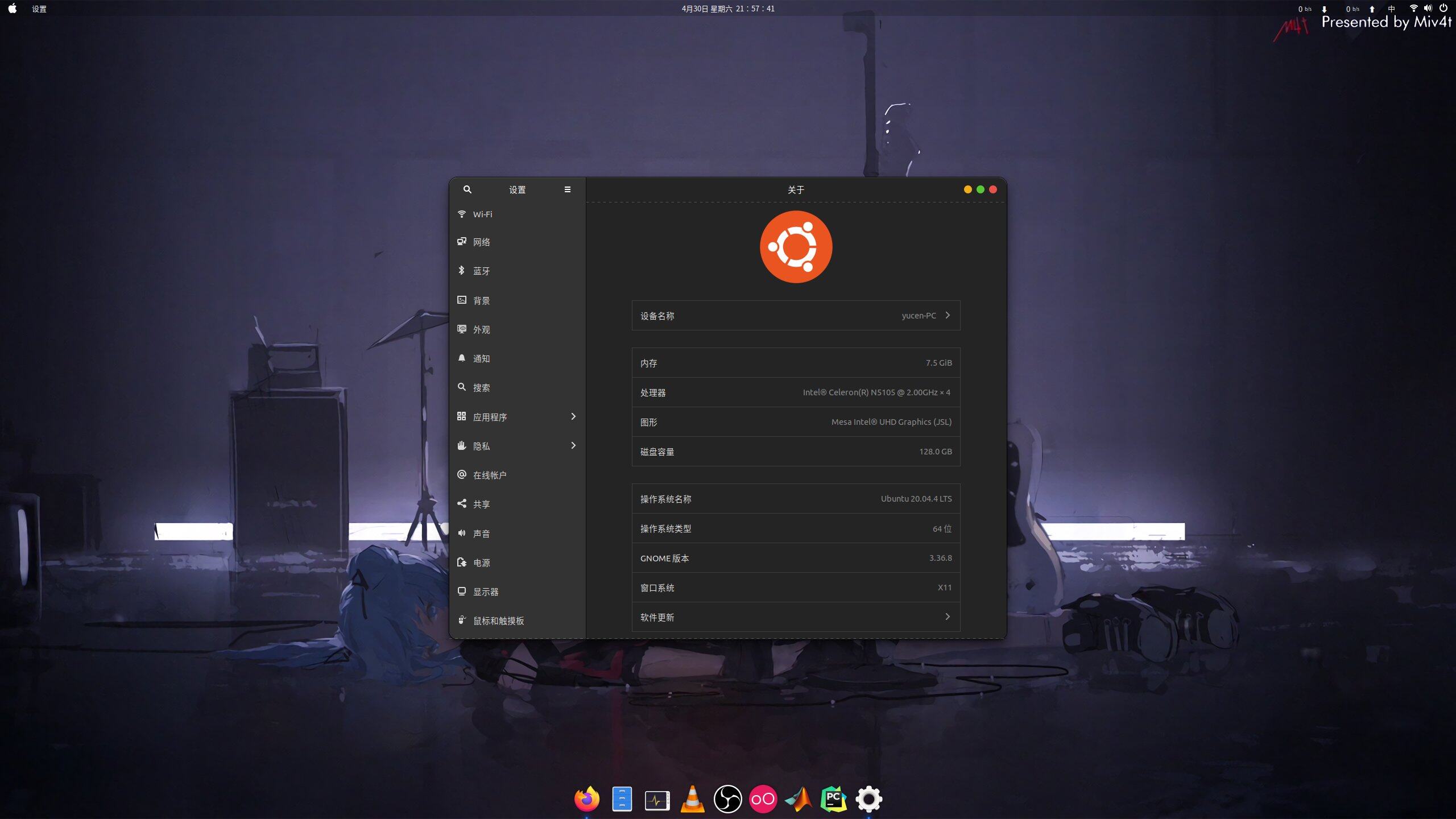The width and height of the screenshot is (1456, 819).
Task: Click the Bluetooth icon beside 蓝牙
Action: 462,270
